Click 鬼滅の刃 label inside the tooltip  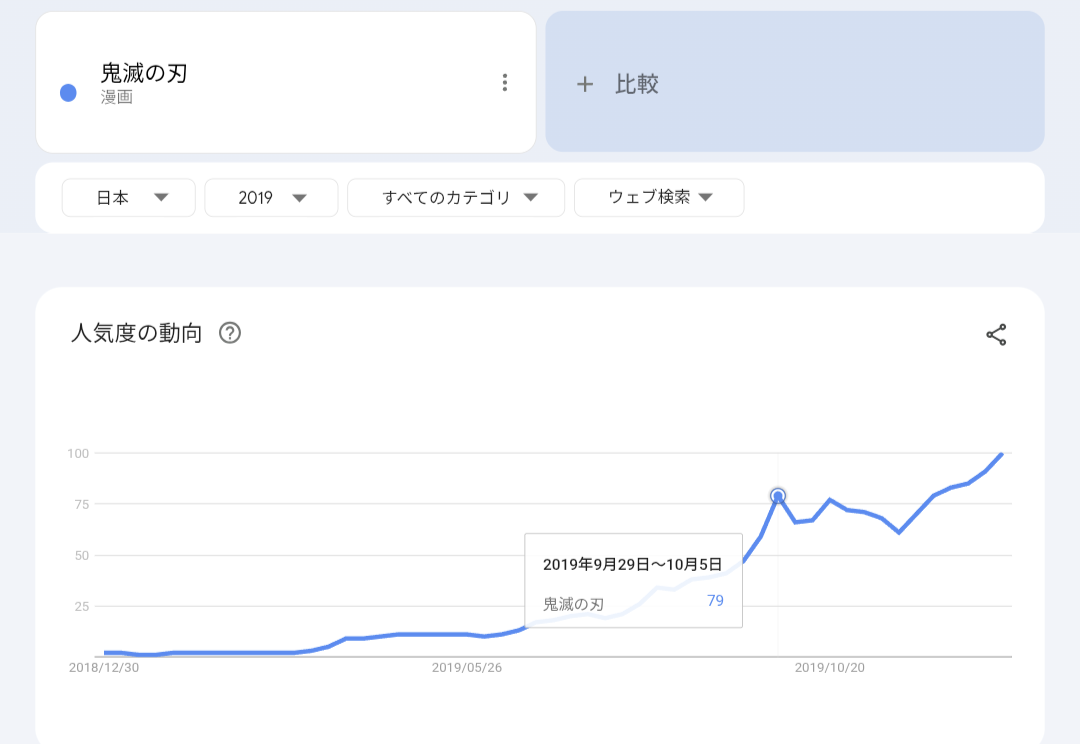click(574, 604)
